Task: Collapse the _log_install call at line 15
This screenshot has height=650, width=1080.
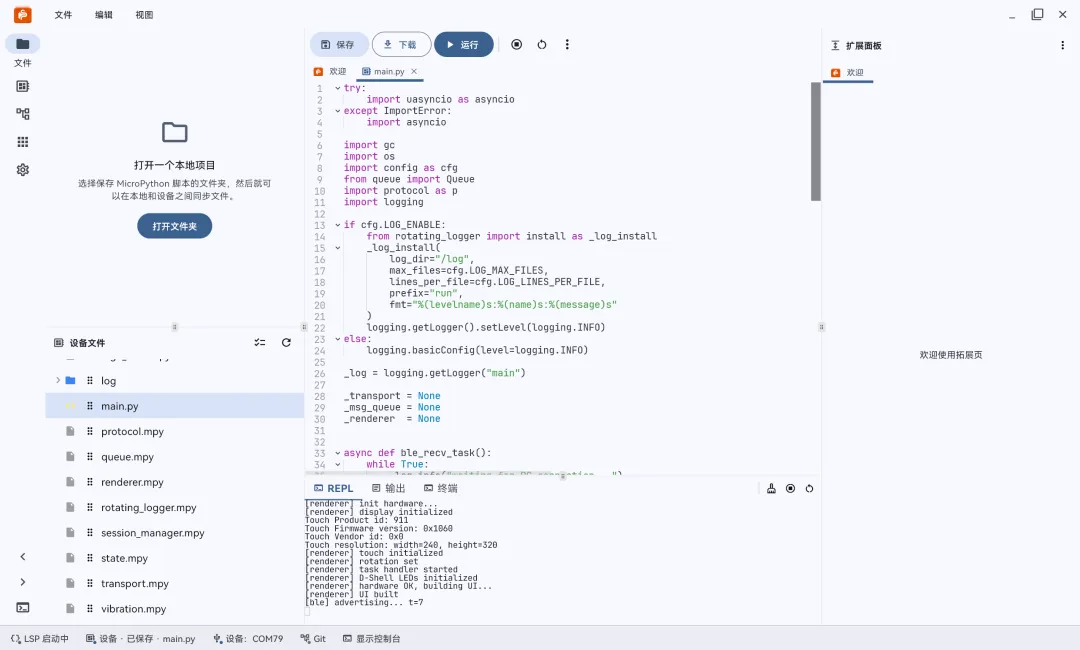Action: click(x=338, y=247)
